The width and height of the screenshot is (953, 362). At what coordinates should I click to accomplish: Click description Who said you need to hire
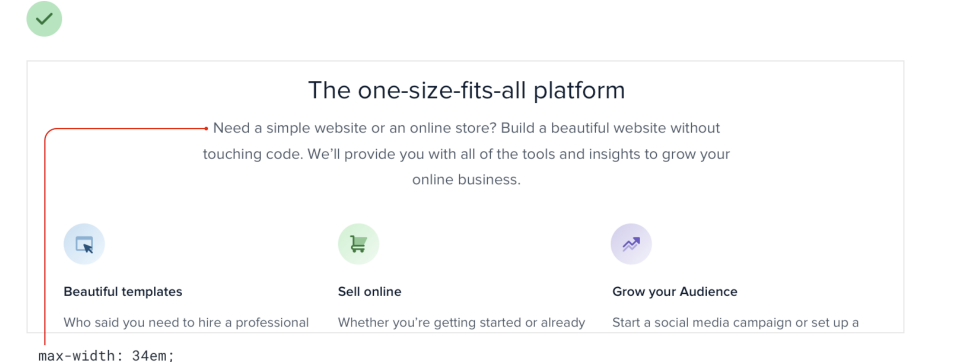point(186,323)
